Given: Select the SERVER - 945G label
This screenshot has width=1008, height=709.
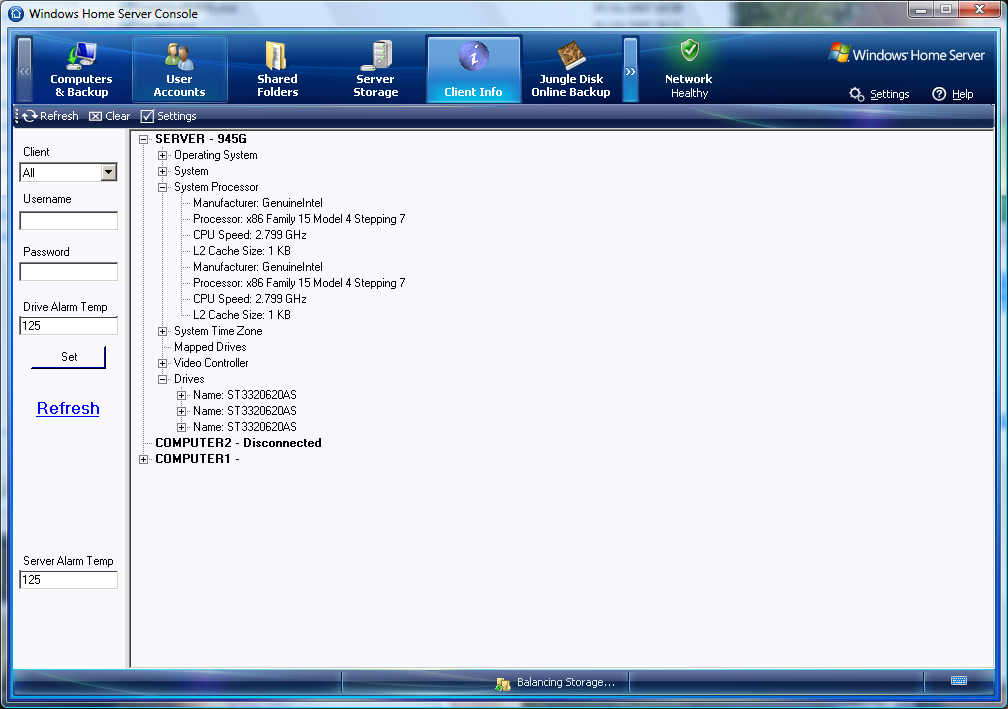Looking at the screenshot, I should point(201,139).
